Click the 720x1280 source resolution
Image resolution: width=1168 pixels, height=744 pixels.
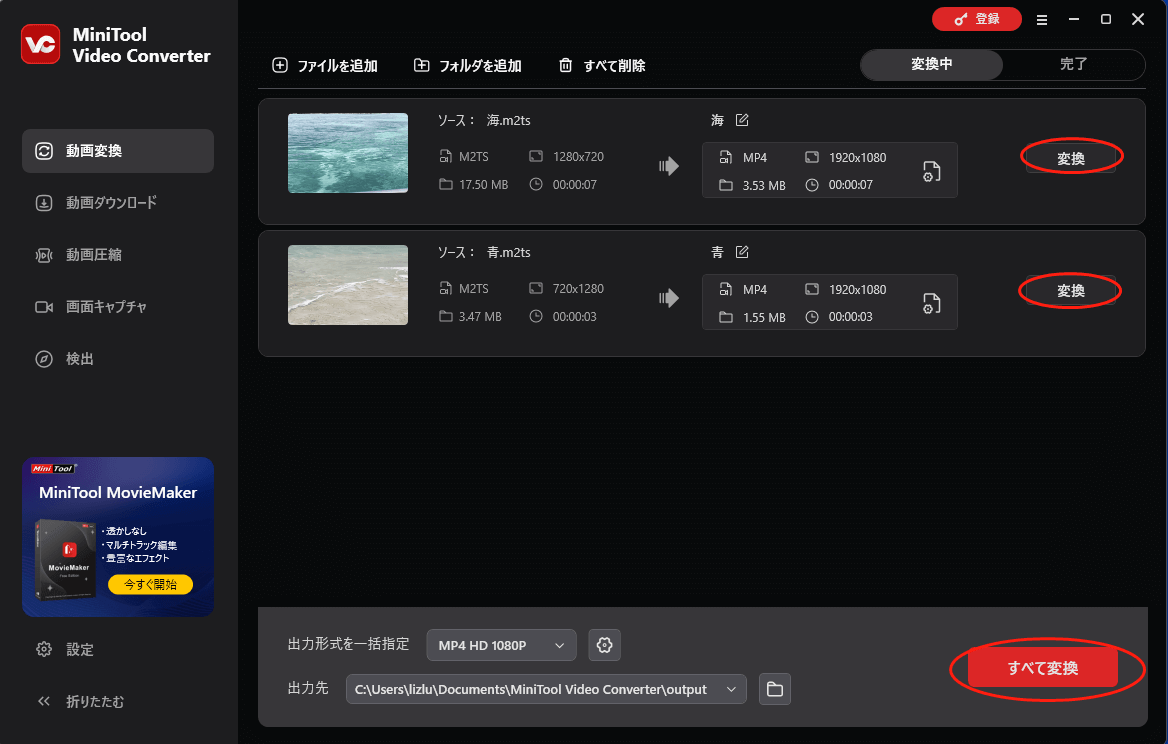coord(578,288)
